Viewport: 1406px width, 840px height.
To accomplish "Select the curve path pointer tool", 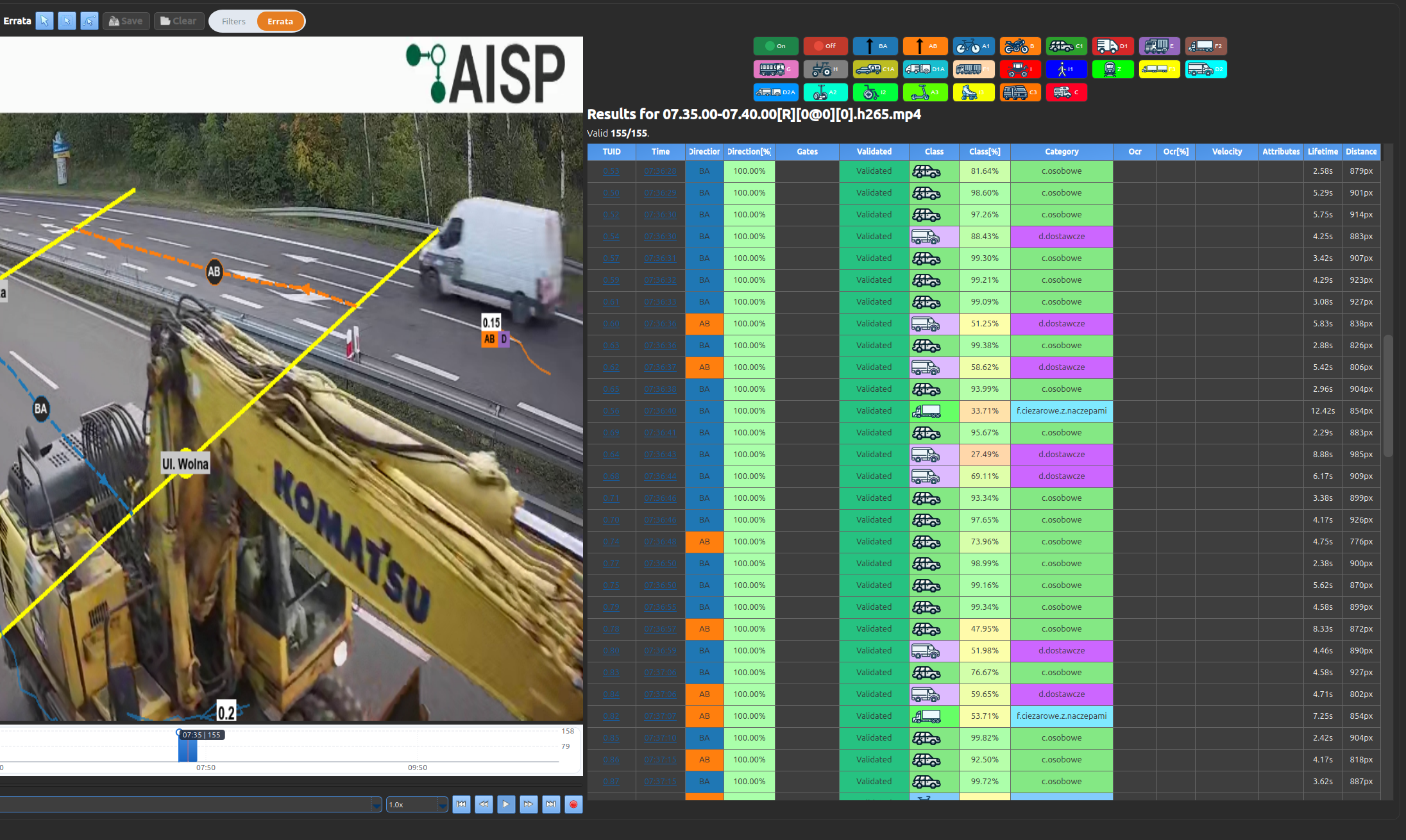I will (89, 21).
